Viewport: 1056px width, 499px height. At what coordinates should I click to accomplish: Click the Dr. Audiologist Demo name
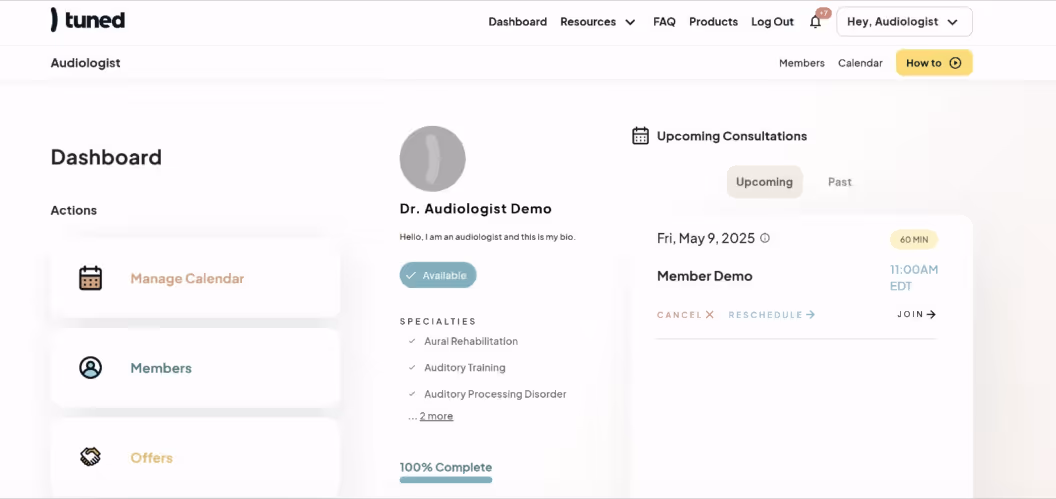(x=475, y=209)
